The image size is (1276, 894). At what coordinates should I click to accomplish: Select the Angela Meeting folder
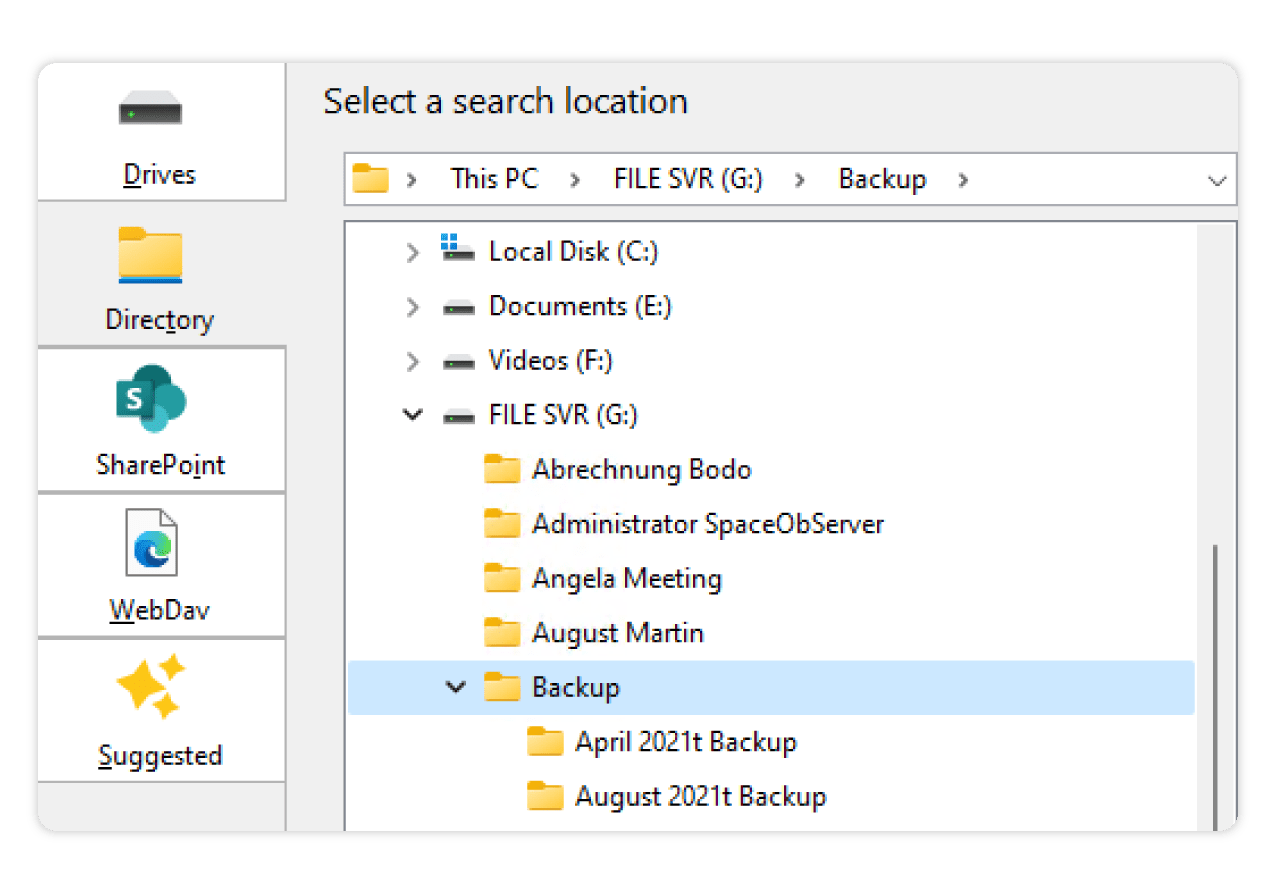coord(626,578)
